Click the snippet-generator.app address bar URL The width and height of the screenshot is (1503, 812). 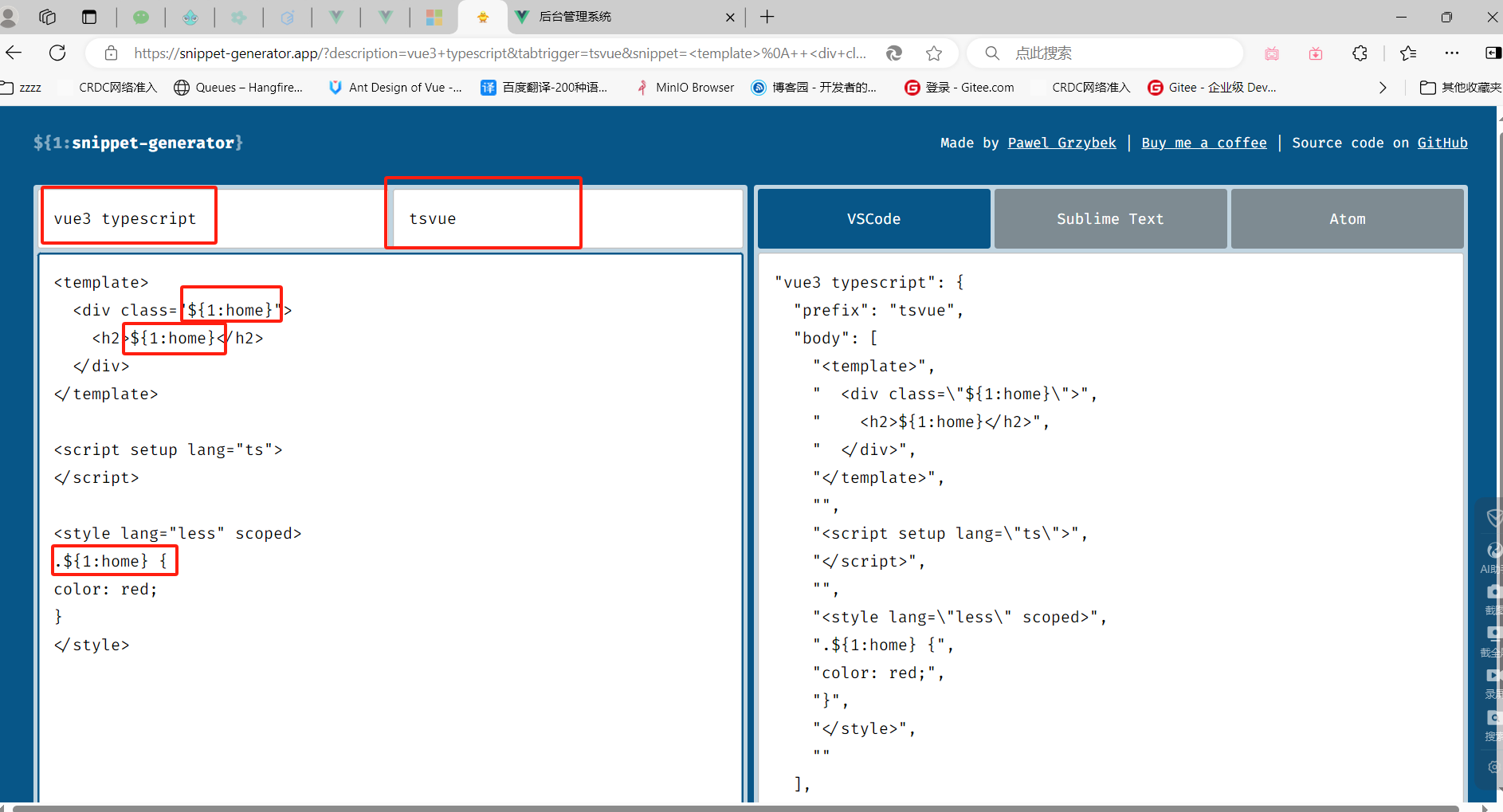coord(500,53)
